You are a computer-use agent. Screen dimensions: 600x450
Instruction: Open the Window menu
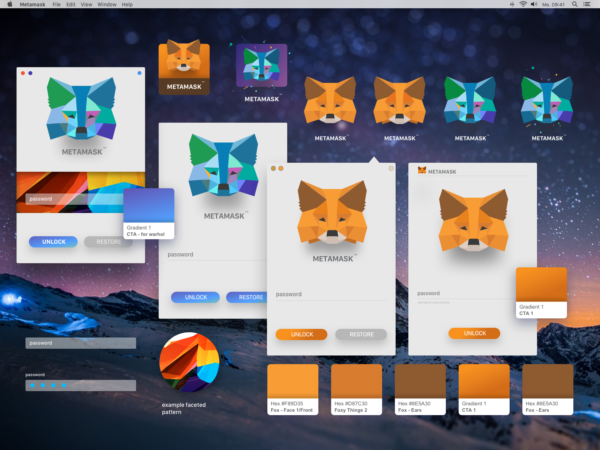point(106,5)
